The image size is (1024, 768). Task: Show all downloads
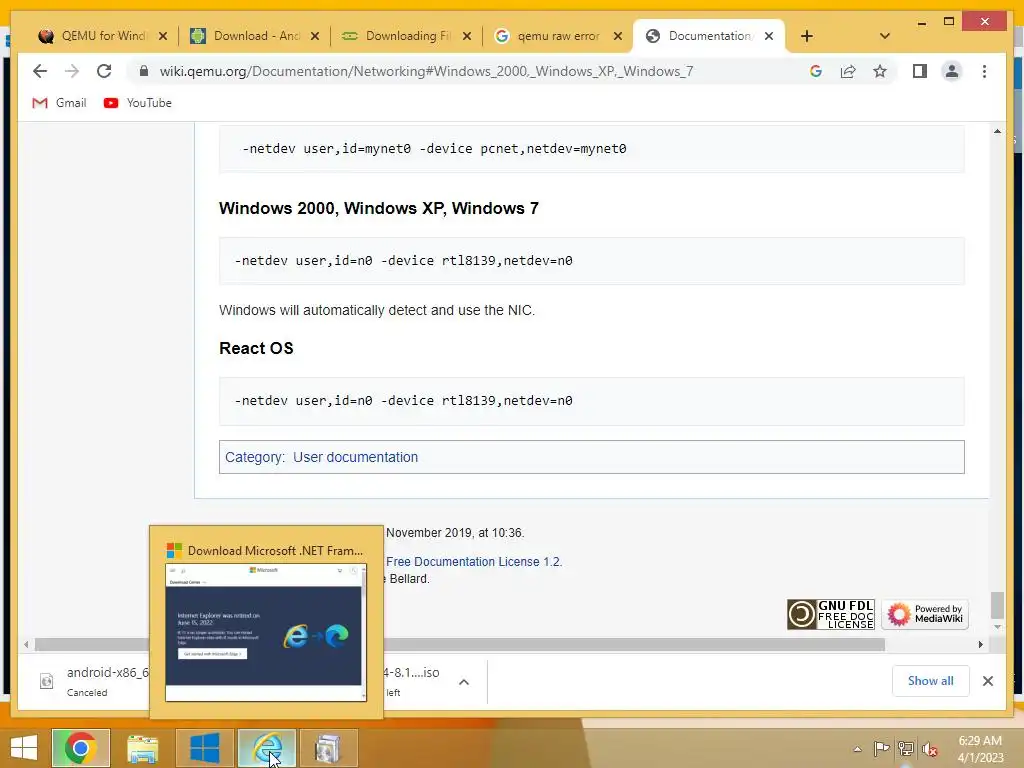[930, 681]
